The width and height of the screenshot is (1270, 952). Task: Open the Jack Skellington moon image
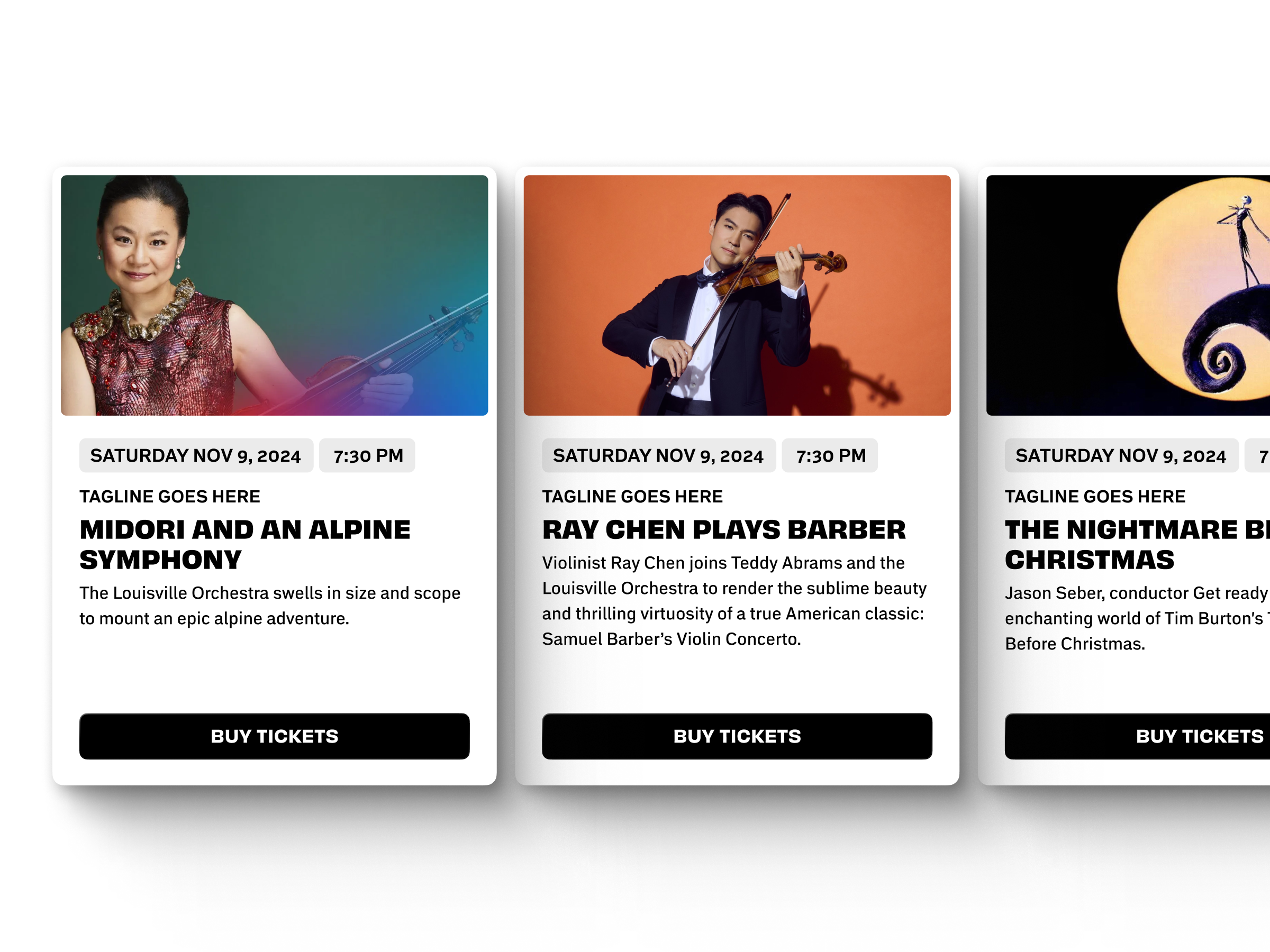point(1128,295)
